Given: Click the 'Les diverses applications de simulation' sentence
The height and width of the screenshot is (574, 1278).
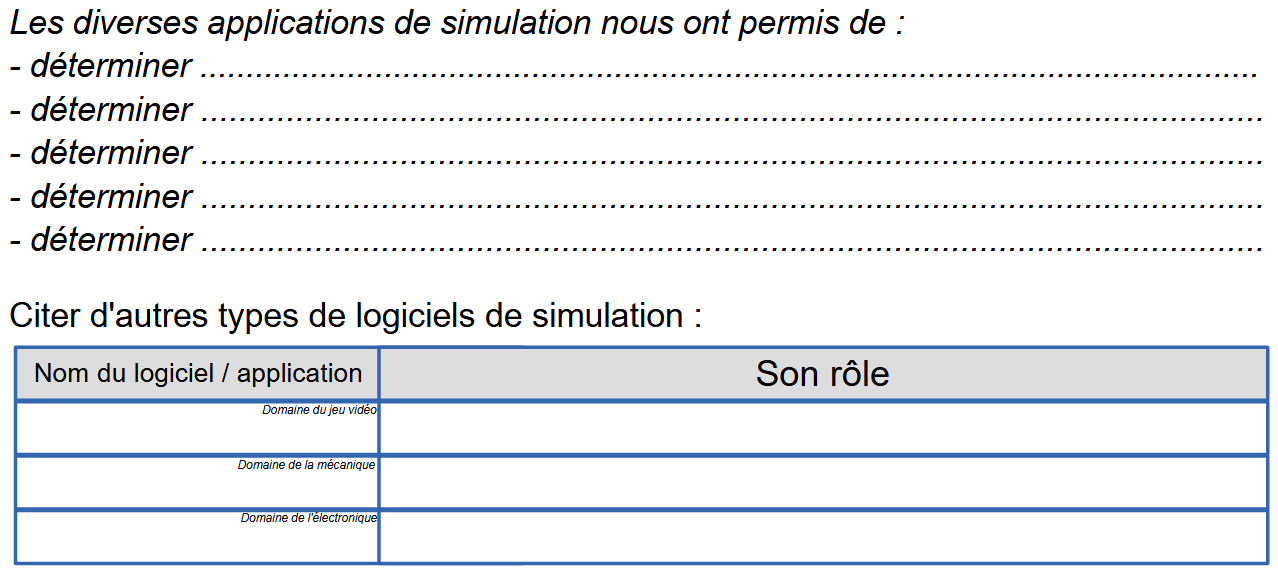Looking at the screenshot, I should pyautogui.click(x=457, y=23).
